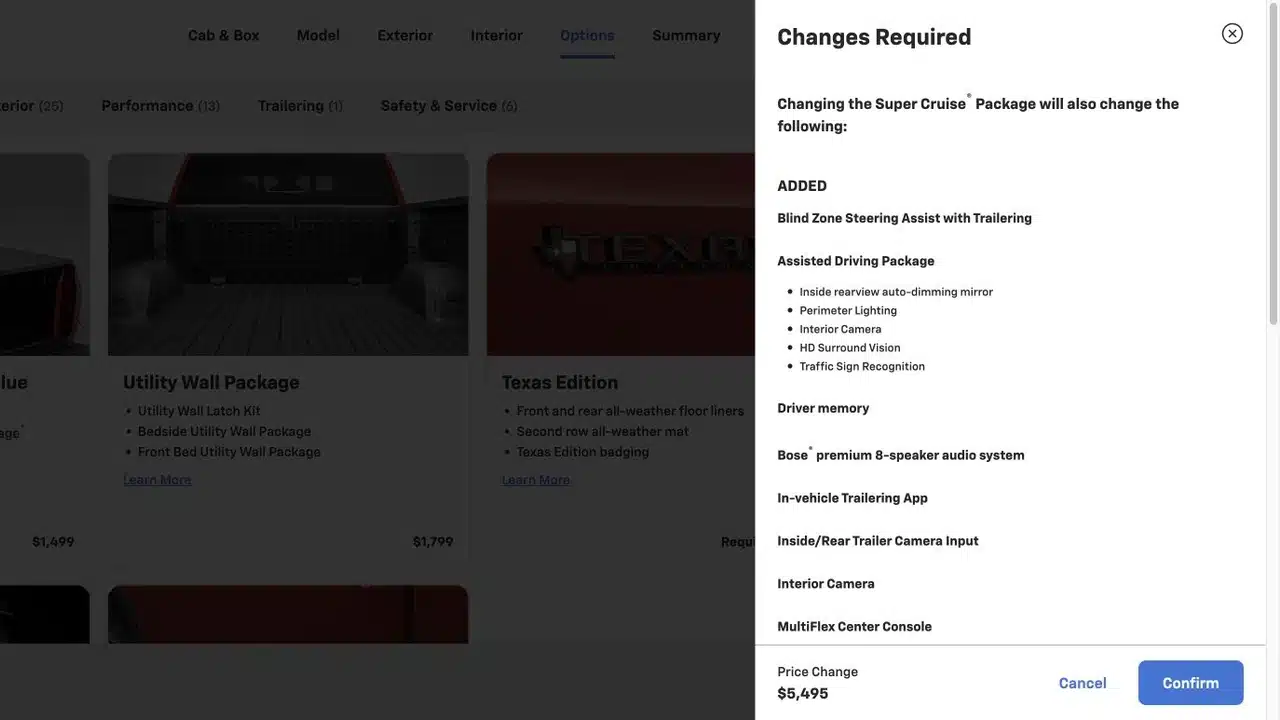Click the 'Driver memory' added item

click(x=823, y=408)
